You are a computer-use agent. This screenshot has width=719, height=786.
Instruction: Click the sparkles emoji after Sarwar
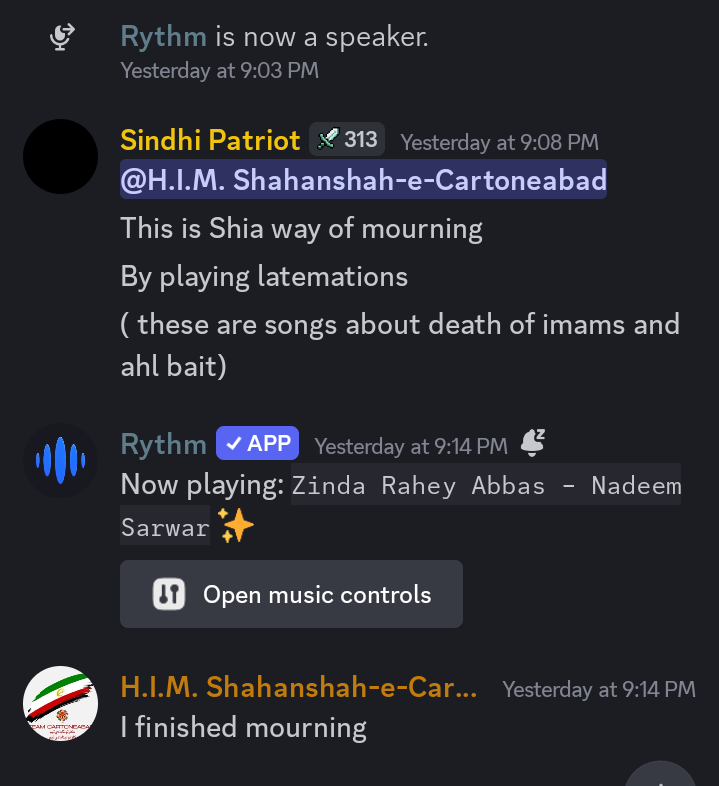point(236,526)
